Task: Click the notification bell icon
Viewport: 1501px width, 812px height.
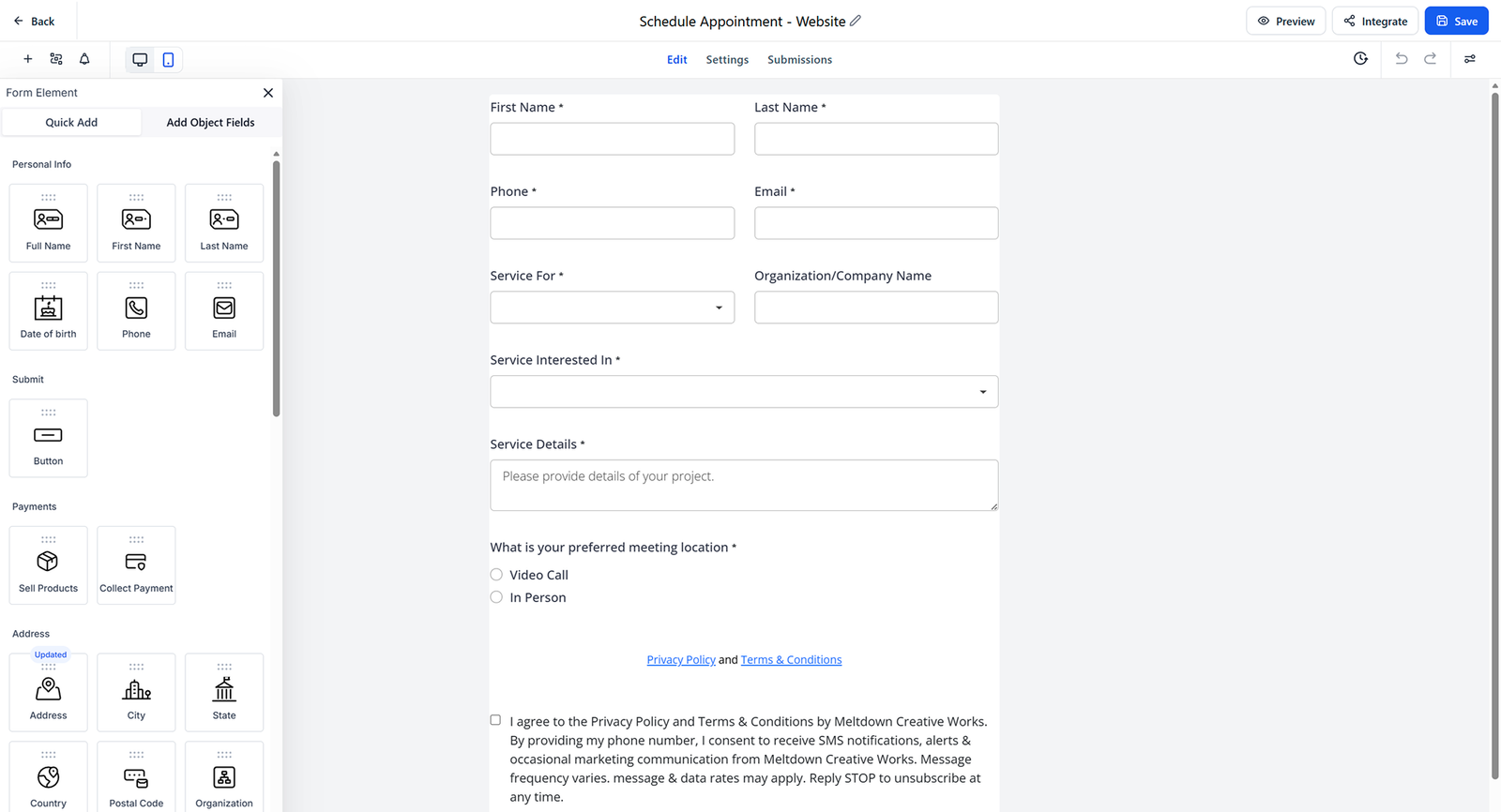Action: 84,59
